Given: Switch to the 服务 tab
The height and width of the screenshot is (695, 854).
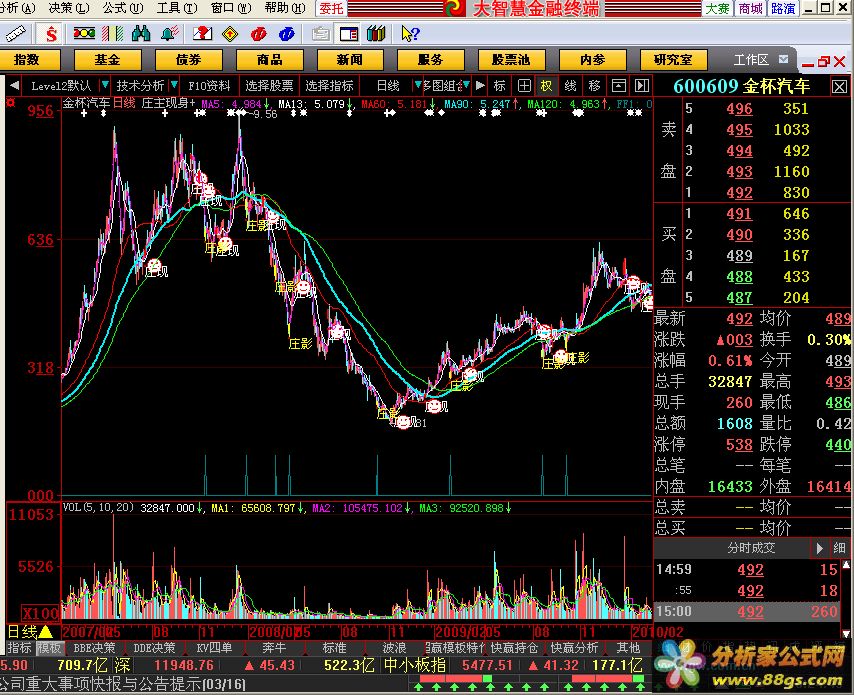Looking at the screenshot, I should pyautogui.click(x=431, y=59).
